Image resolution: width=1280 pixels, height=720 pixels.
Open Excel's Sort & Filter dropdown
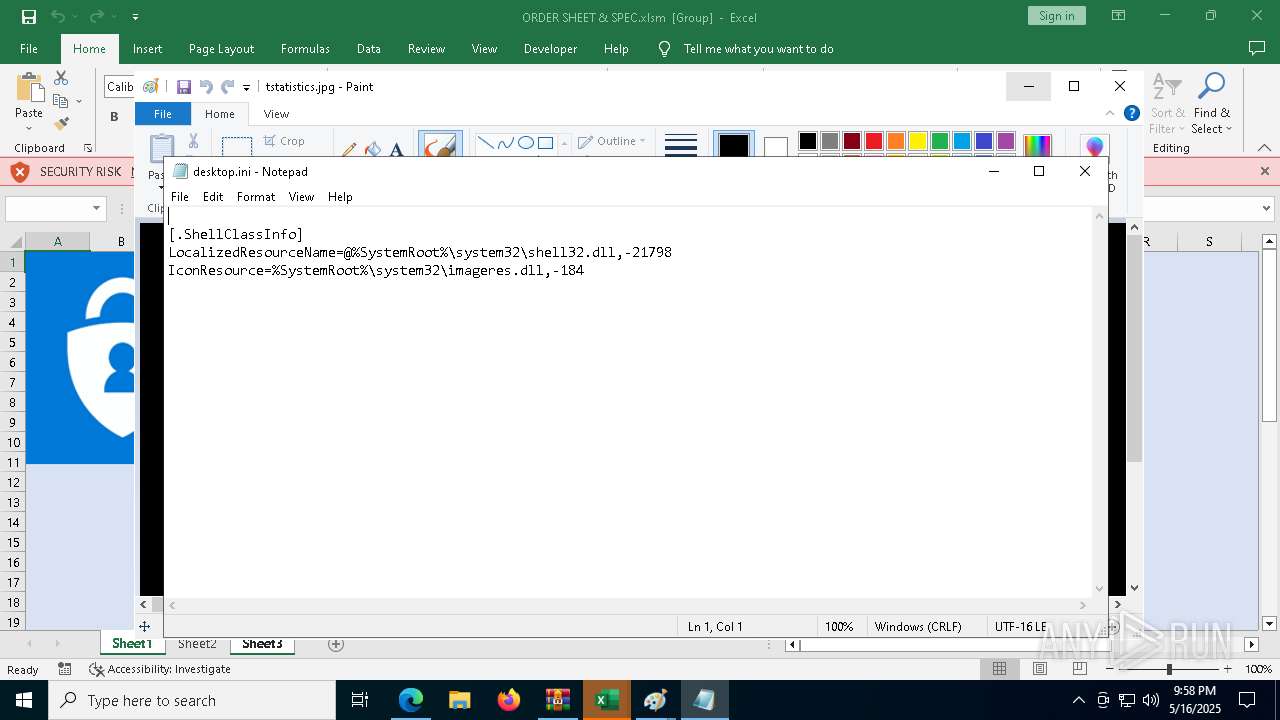point(1167,104)
